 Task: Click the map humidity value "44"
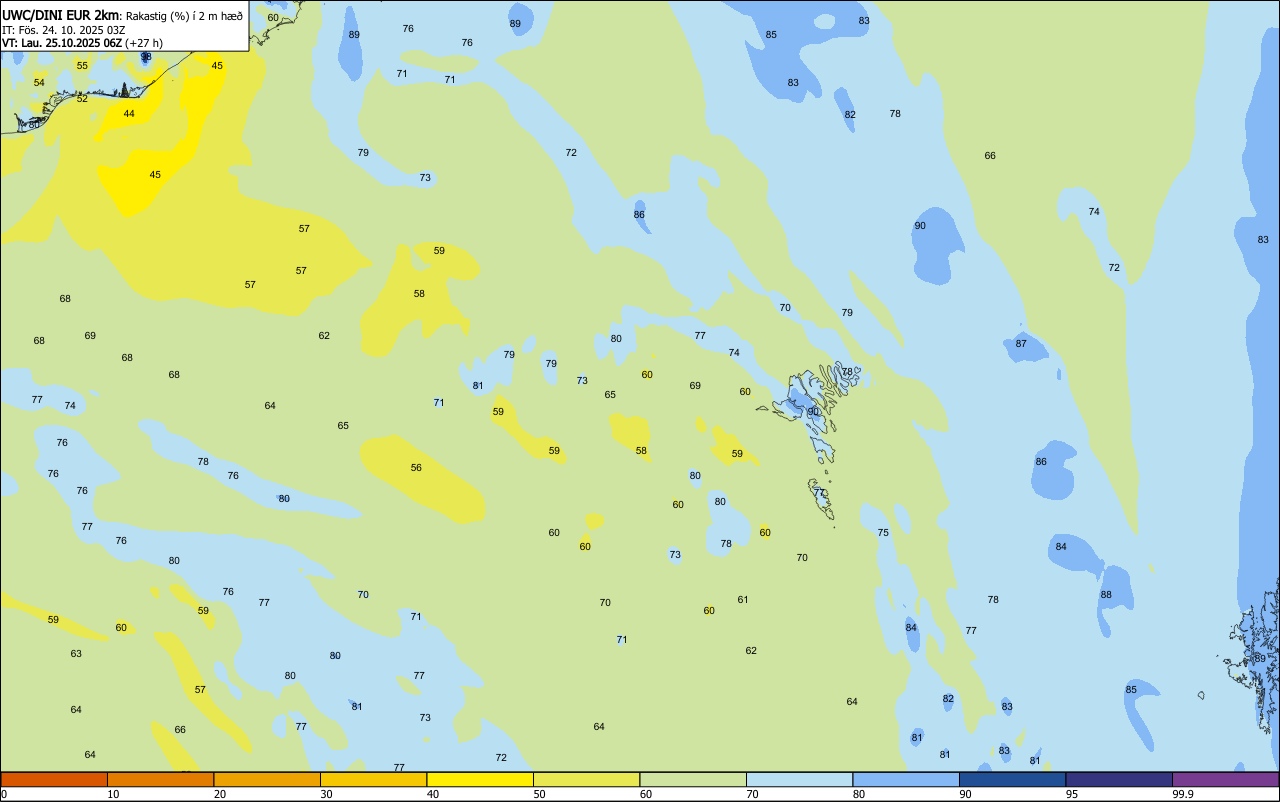(x=129, y=113)
